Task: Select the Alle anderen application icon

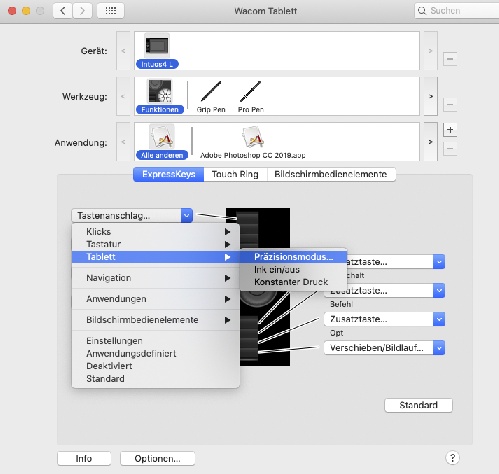Action: tap(162, 137)
